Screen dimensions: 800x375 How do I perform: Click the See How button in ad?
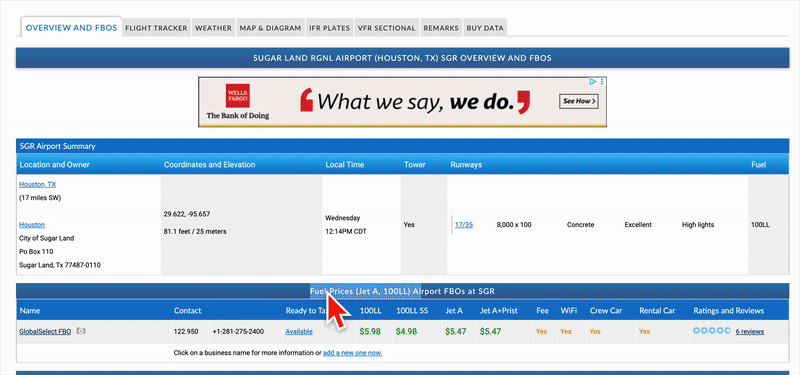[579, 101]
